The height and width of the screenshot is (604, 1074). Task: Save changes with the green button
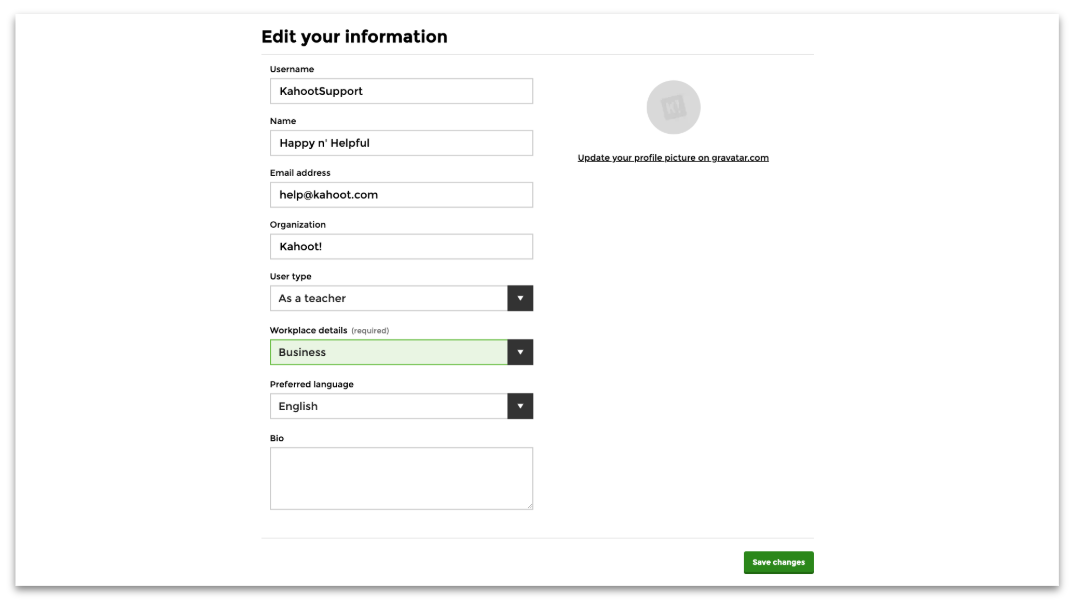[778, 562]
